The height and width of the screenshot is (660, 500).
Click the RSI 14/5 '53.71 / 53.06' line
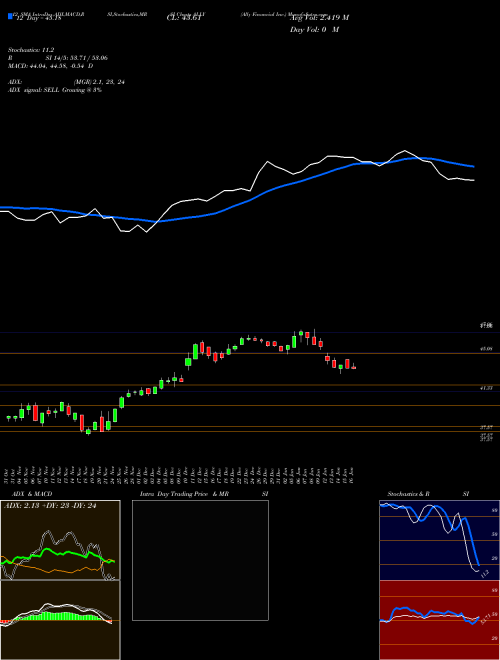pos(58,58)
